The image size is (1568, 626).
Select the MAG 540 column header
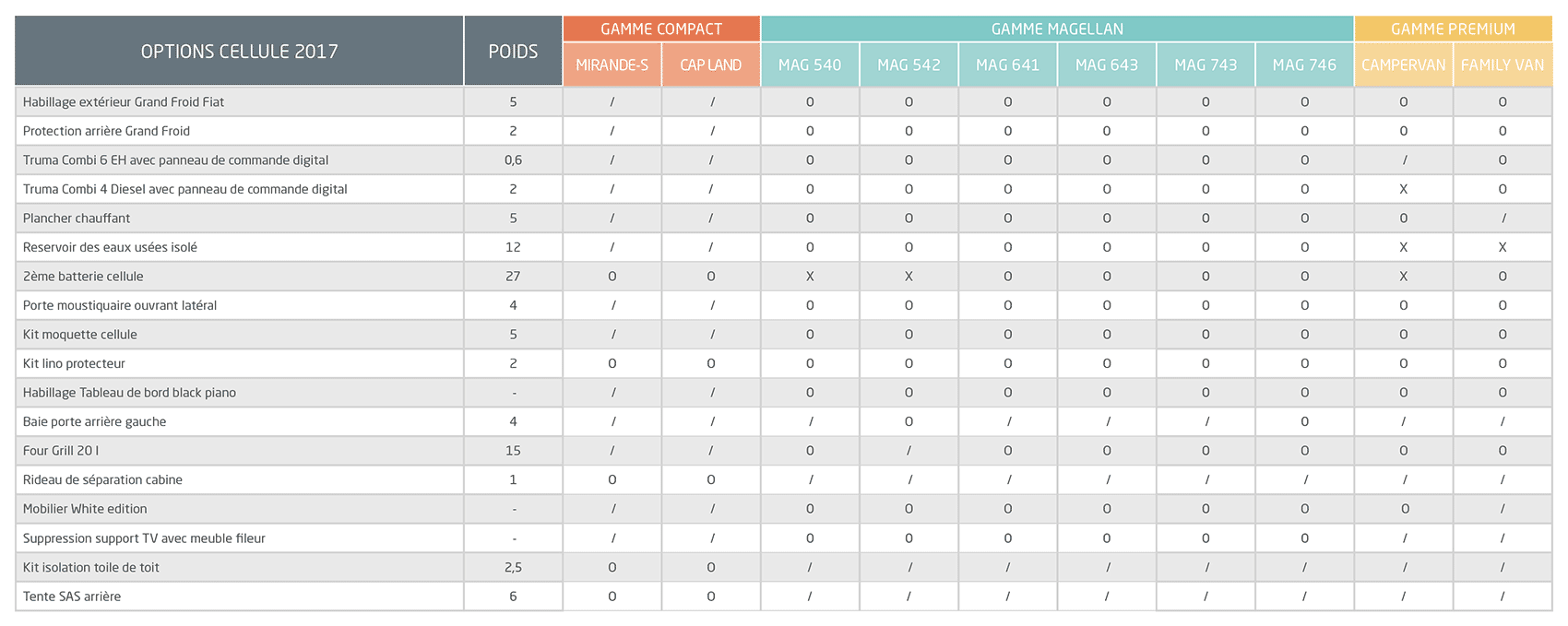[810, 65]
